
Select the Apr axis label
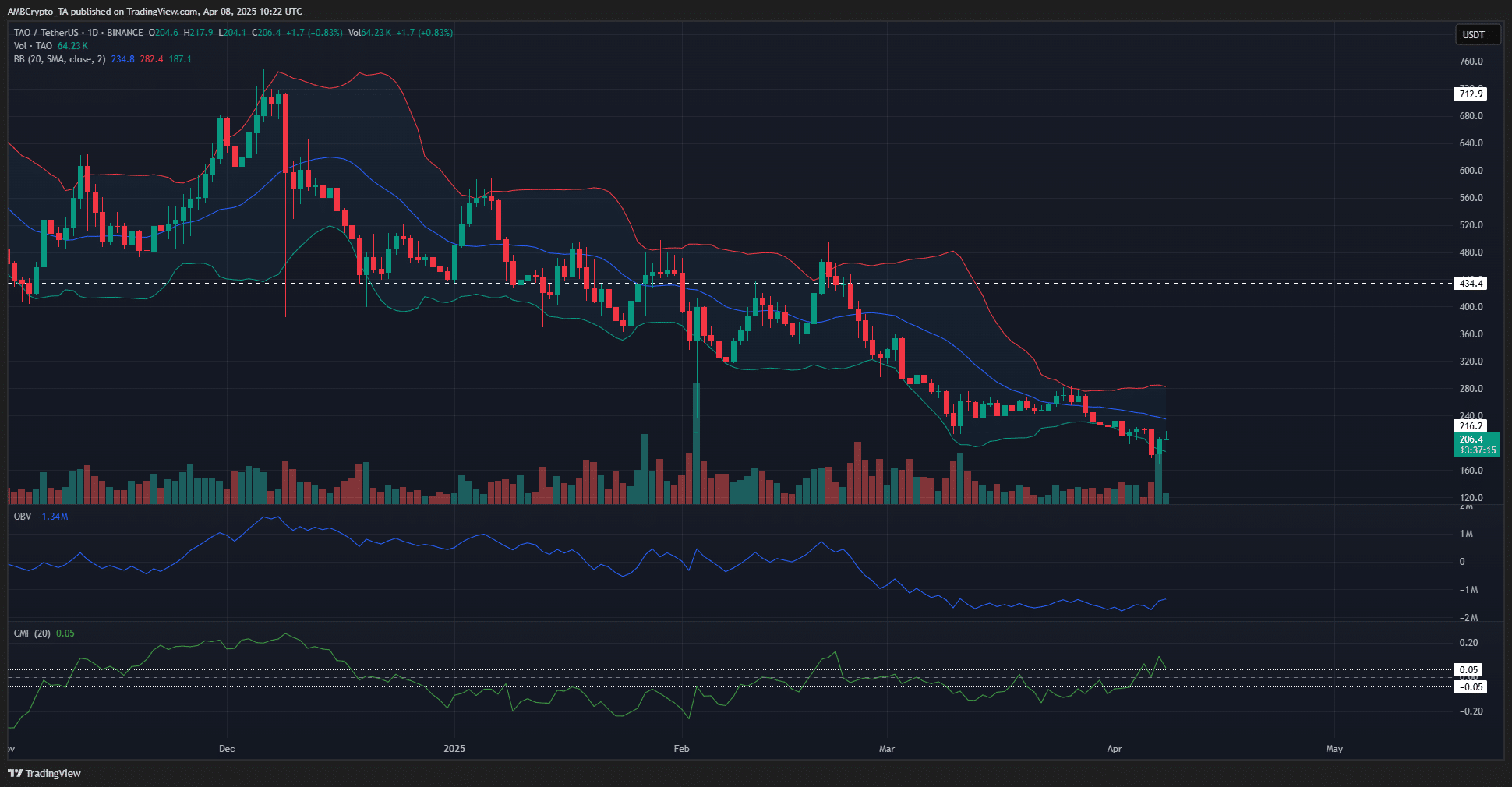(1115, 749)
